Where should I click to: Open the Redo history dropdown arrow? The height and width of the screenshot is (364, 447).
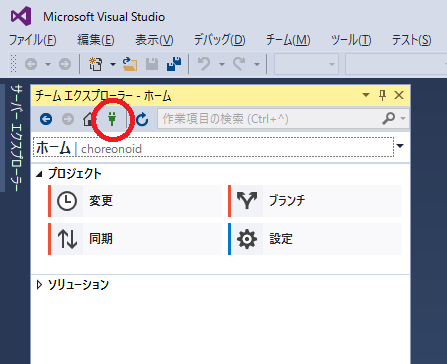257,64
